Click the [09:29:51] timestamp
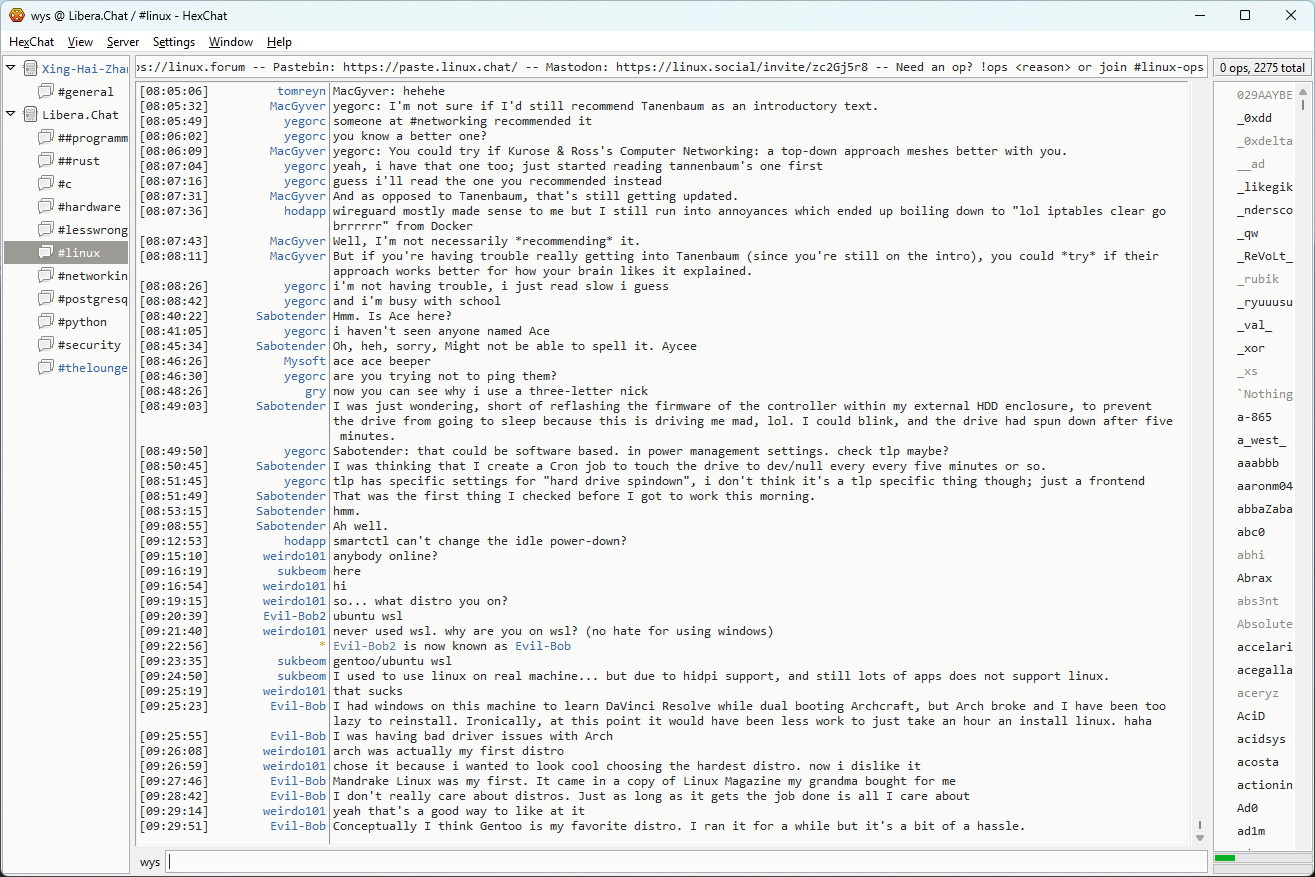 click(x=174, y=826)
